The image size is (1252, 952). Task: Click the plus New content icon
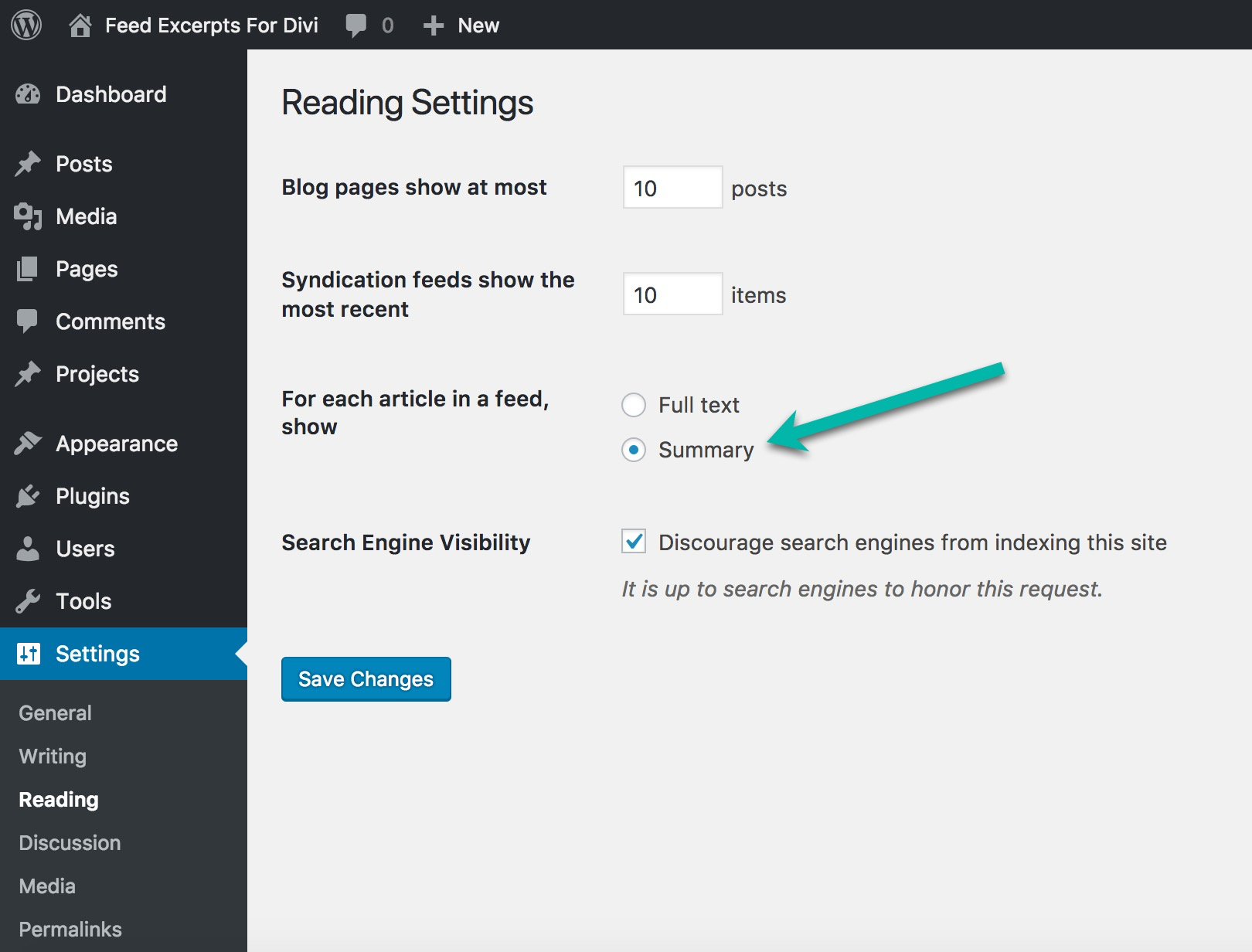433,25
